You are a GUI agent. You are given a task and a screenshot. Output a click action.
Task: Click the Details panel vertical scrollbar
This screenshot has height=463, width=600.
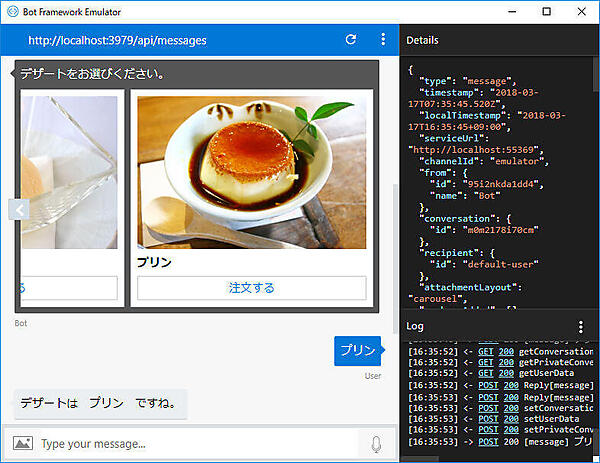[595, 75]
